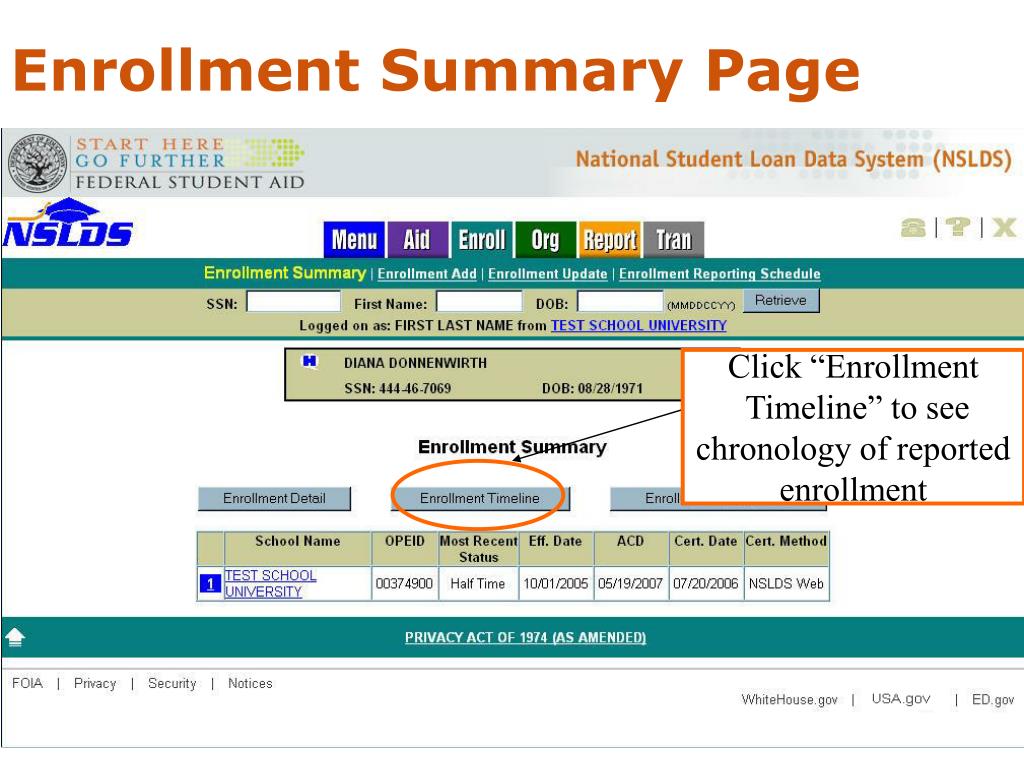The width and height of the screenshot is (1024, 768).
Task: Open the Enrollment Reporting Schedule link
Action: [720, 274]
